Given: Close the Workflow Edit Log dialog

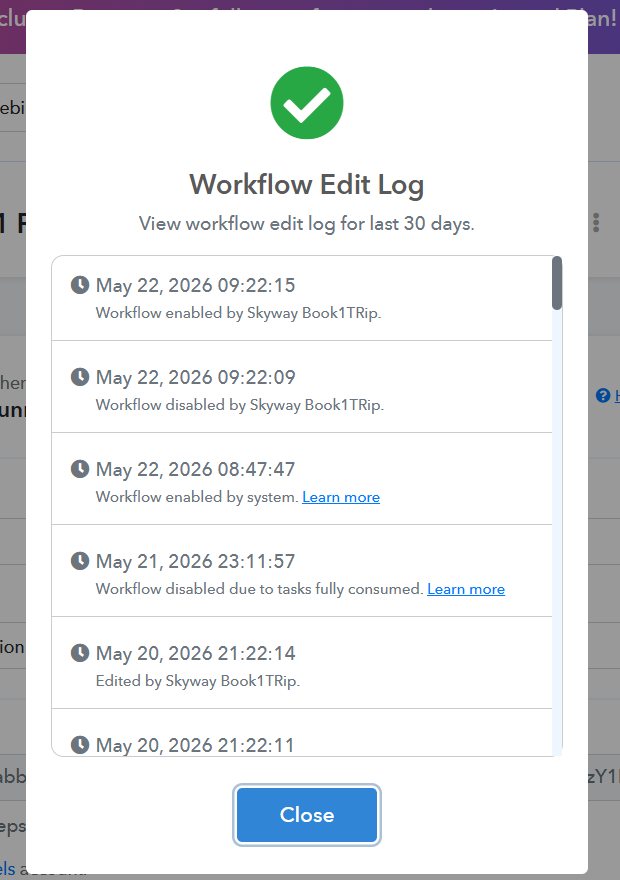Looking at the screenshot, I should 307,815.
